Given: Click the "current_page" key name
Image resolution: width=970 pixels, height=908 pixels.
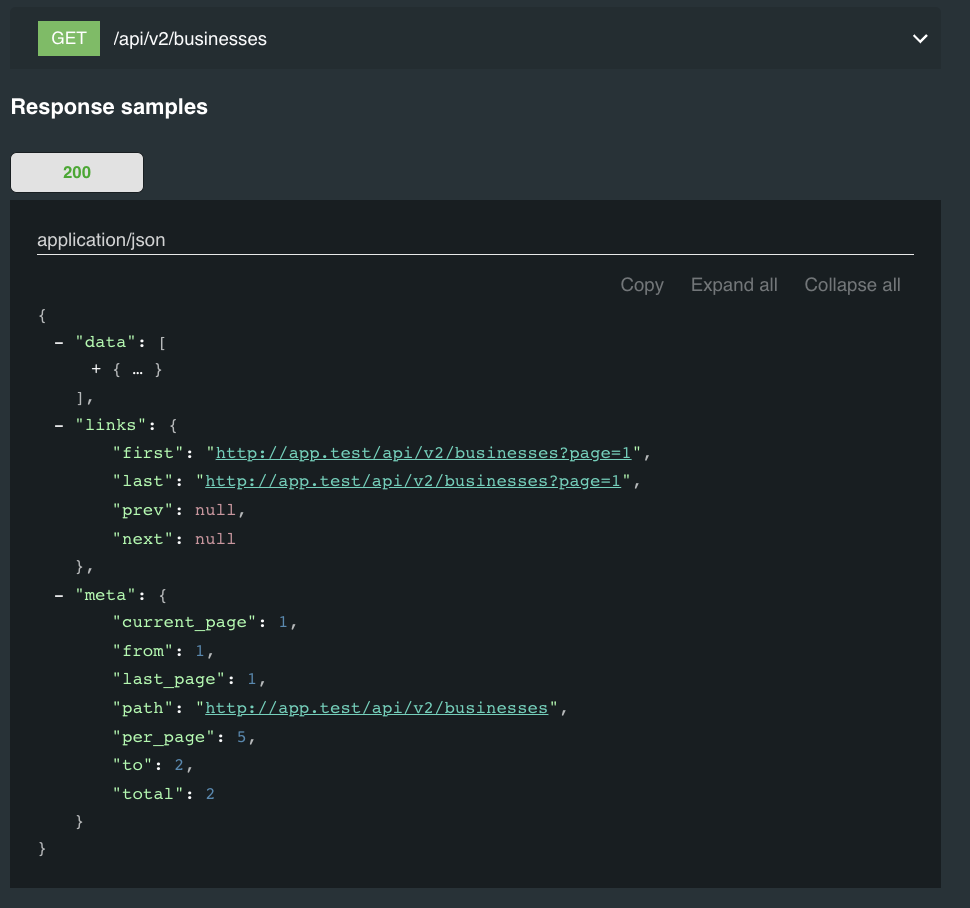Looking at the screenshot, I should click(x=184, y=622).
